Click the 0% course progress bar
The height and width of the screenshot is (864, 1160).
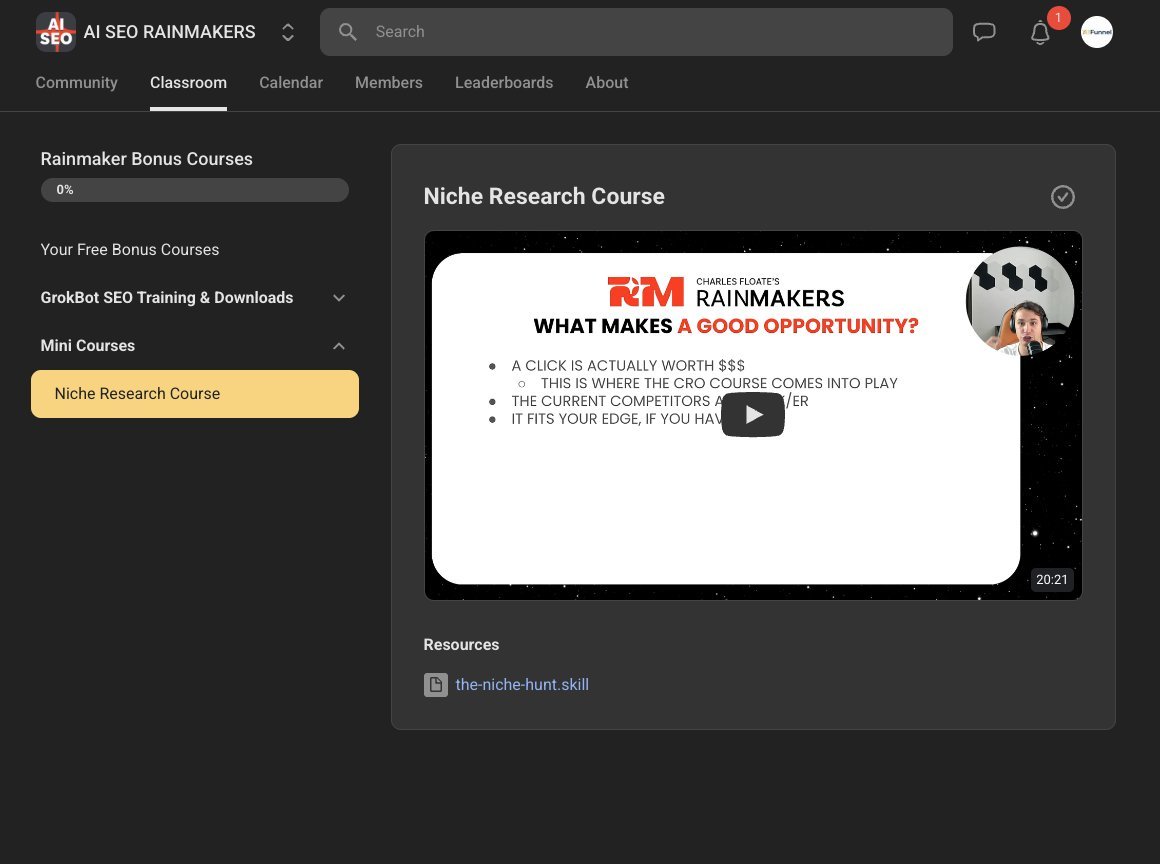coord(195,190)
